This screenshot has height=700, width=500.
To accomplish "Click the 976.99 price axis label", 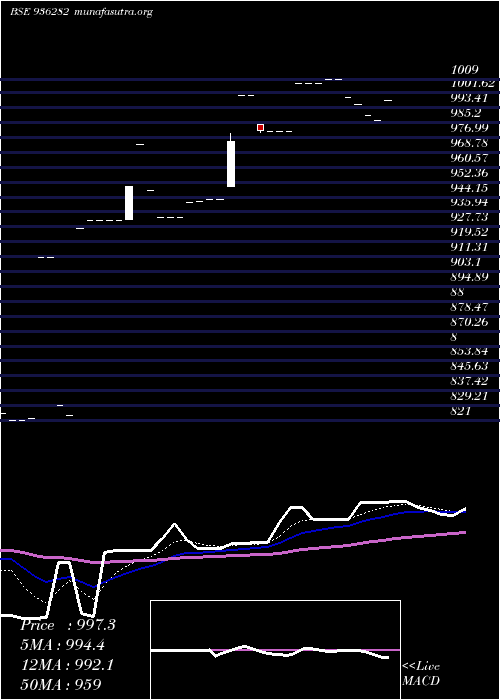I will (469, 129).
